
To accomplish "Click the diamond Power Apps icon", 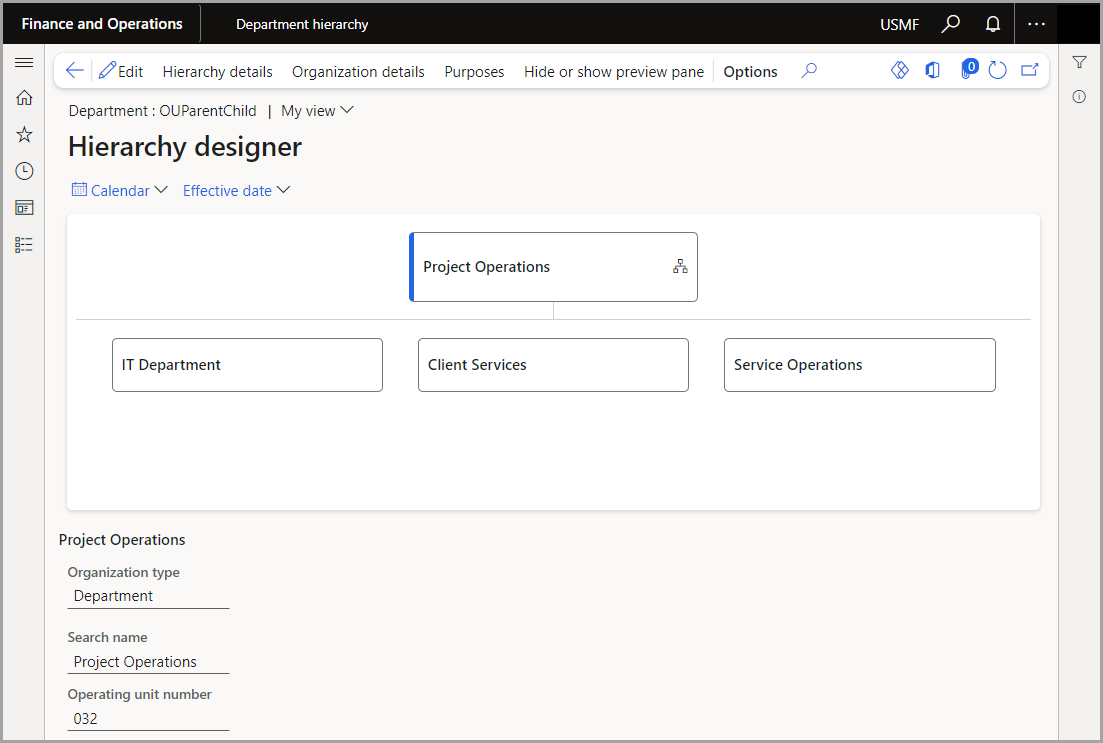I will 900,70.
